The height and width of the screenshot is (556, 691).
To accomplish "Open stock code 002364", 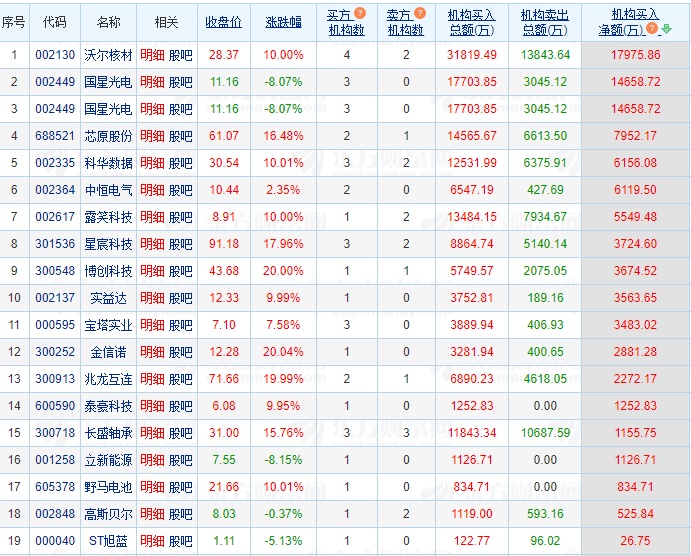I will (x=55, y=190).
